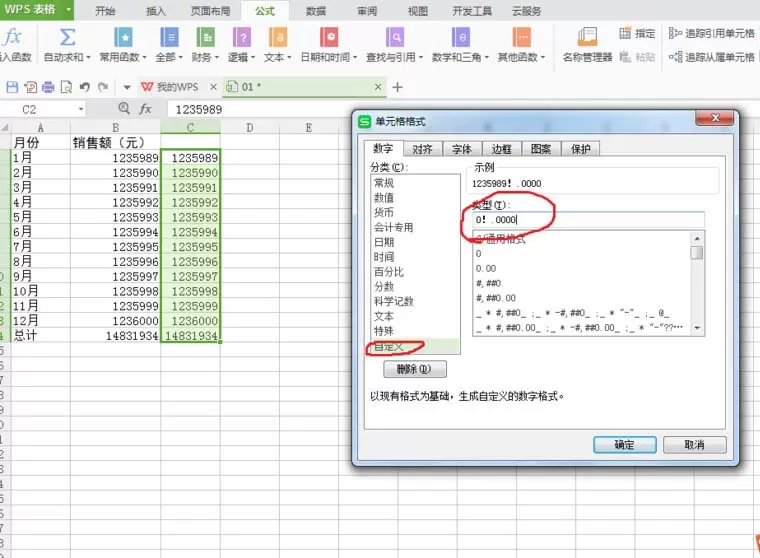Screen dimensions: 760x558
Task: Open the 云服务 ribbon tab
Action: tap(526, 11)
